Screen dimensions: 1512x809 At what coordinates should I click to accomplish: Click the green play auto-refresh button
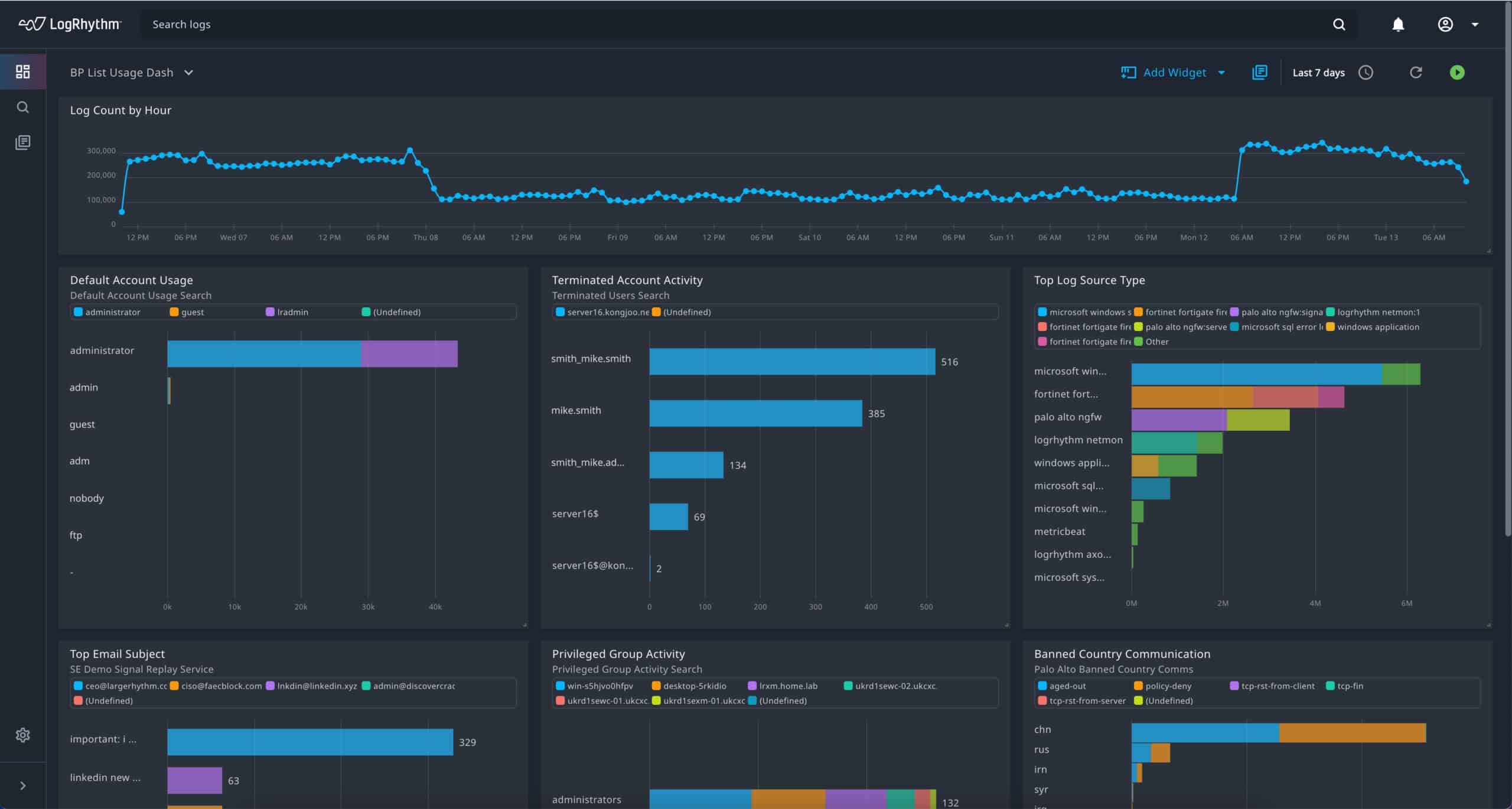(x=1457, y=72)
